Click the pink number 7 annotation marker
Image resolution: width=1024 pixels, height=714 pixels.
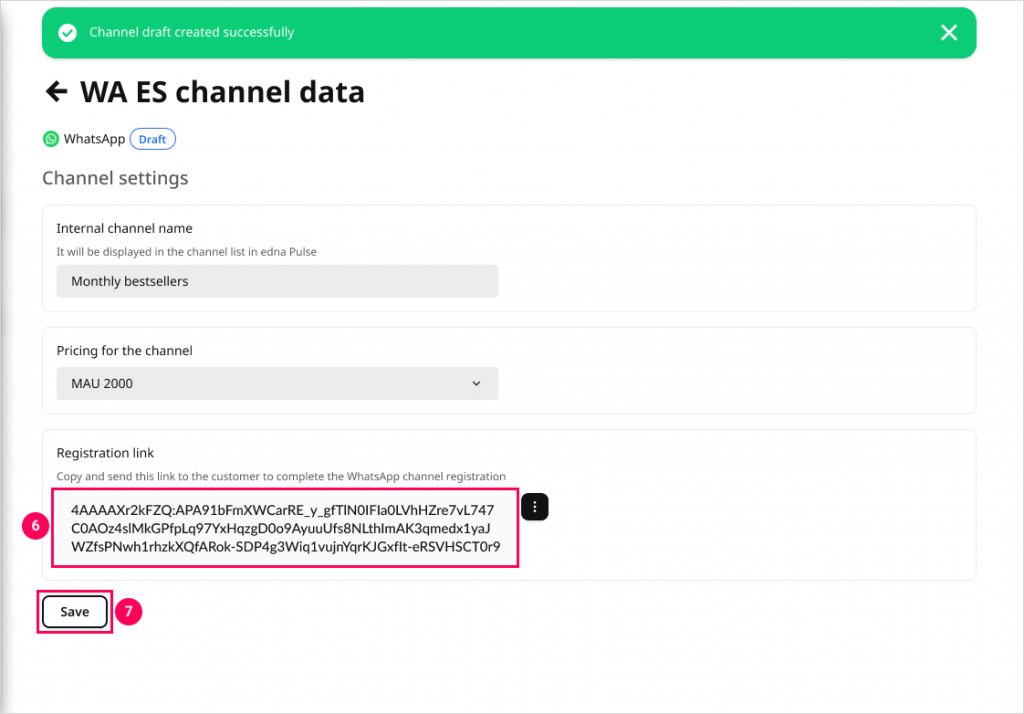coord(128,612)
